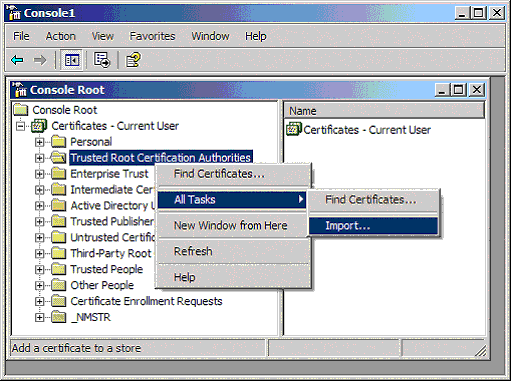
Task: Click the Export List toolbar icon
Action: click(102, 60)
